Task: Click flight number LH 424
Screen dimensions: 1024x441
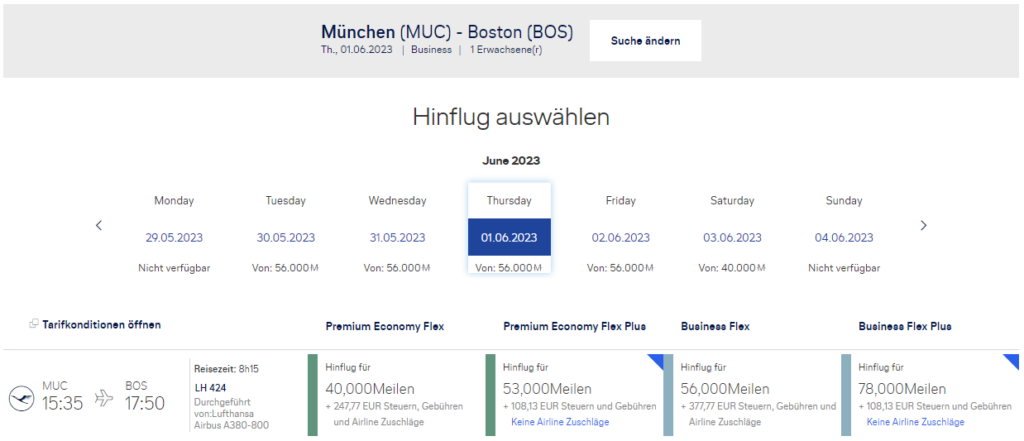Action: [210, 387]
